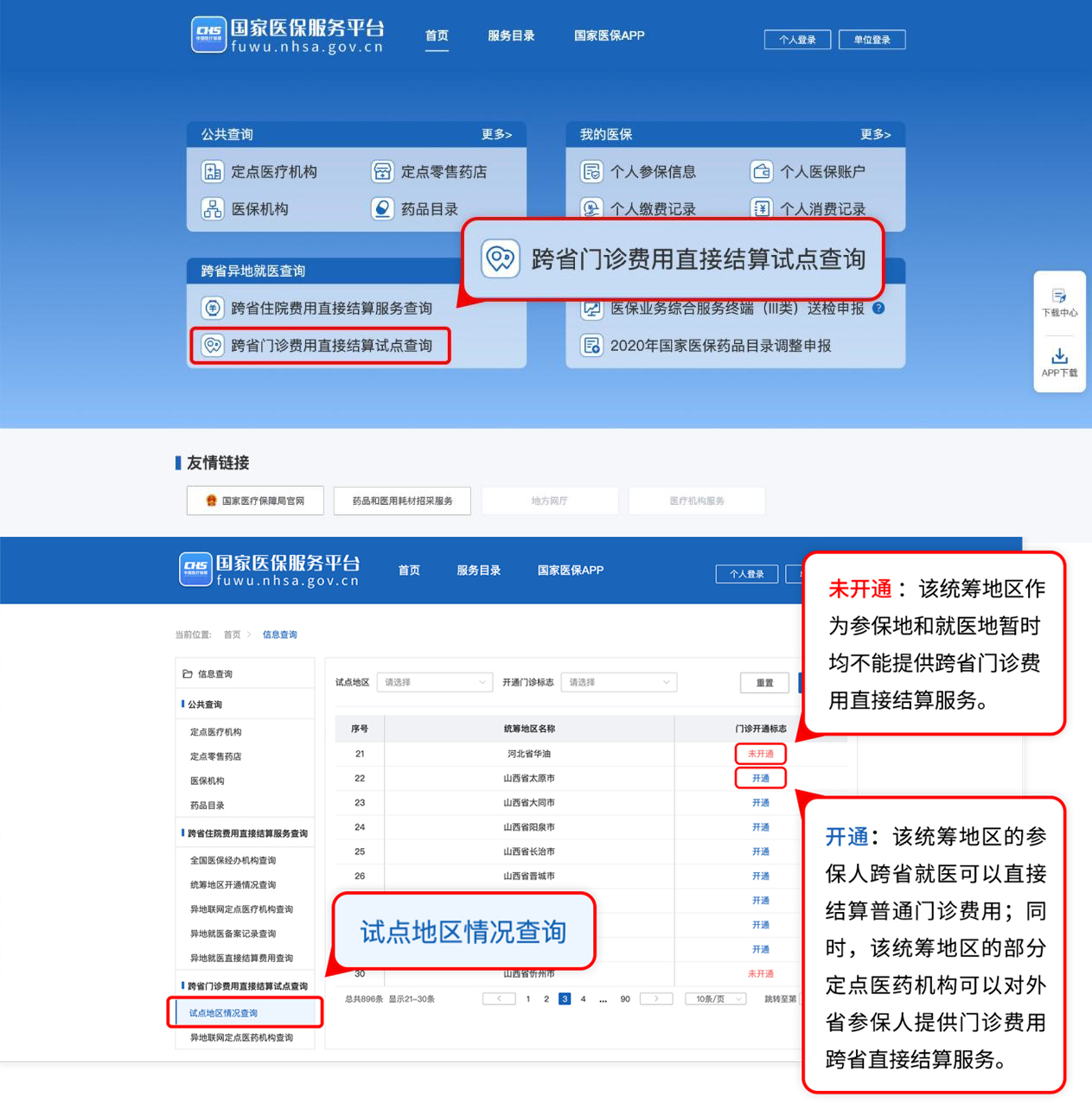Select 试点地区情况查询 in the sidebar
Image resolution: width=1092 pixels, height=1103 pixels.
pos(224,1012)
